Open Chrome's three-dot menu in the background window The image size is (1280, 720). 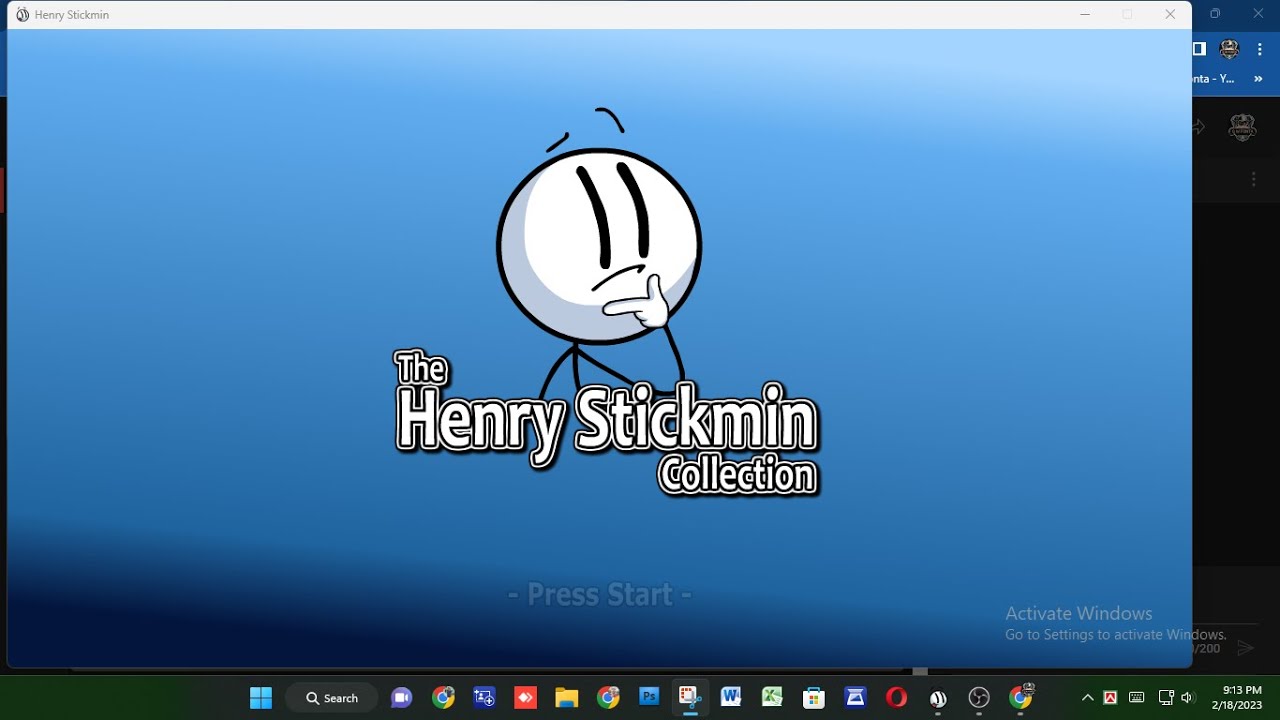tap(1260, 49)
